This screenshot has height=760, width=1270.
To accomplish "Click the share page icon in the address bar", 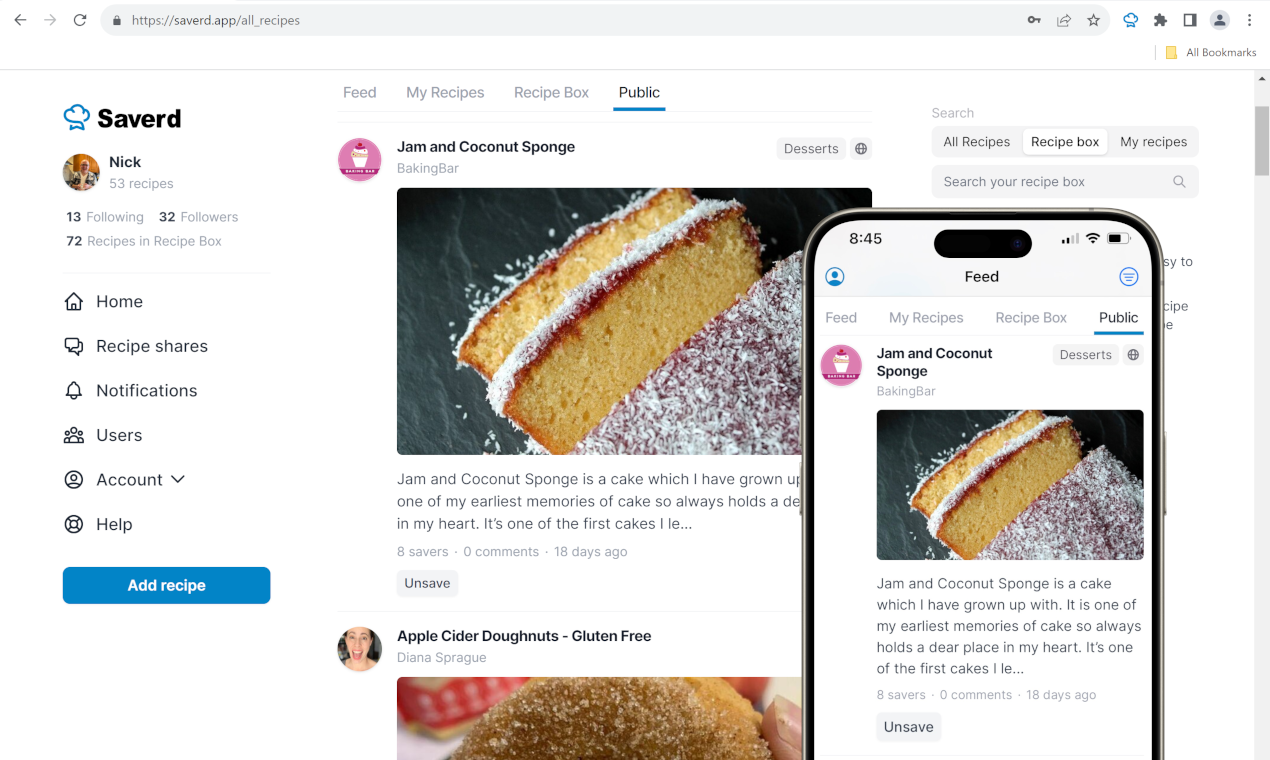I will [x=1064, y=20].
